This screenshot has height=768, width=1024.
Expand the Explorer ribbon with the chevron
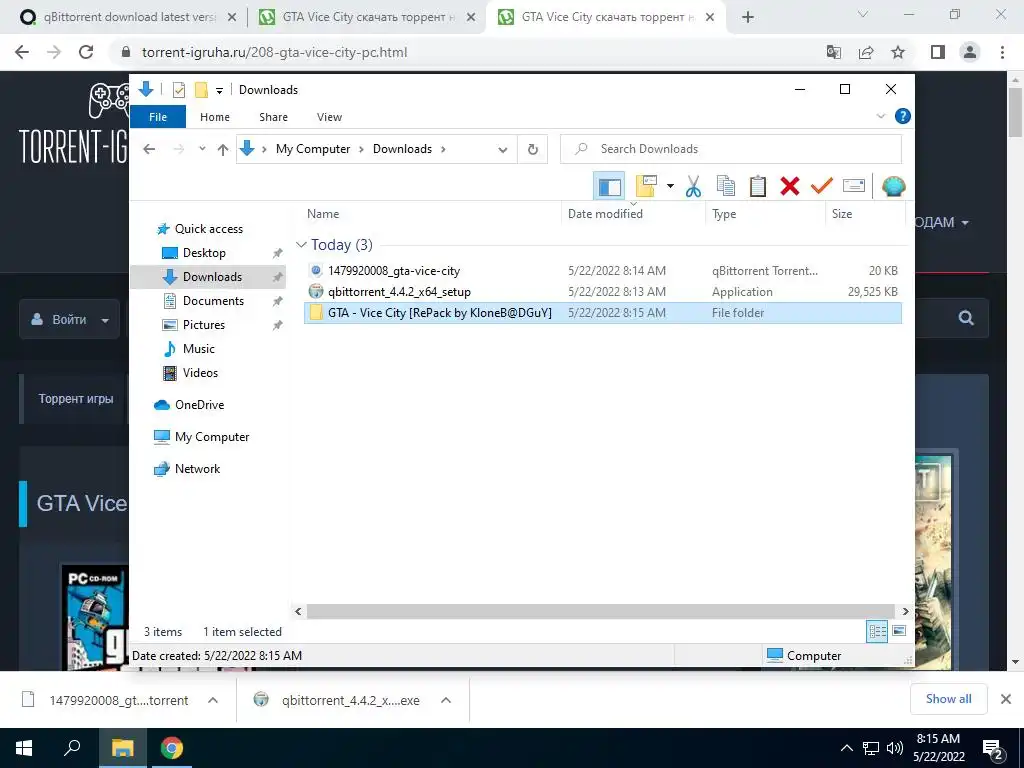880,116
